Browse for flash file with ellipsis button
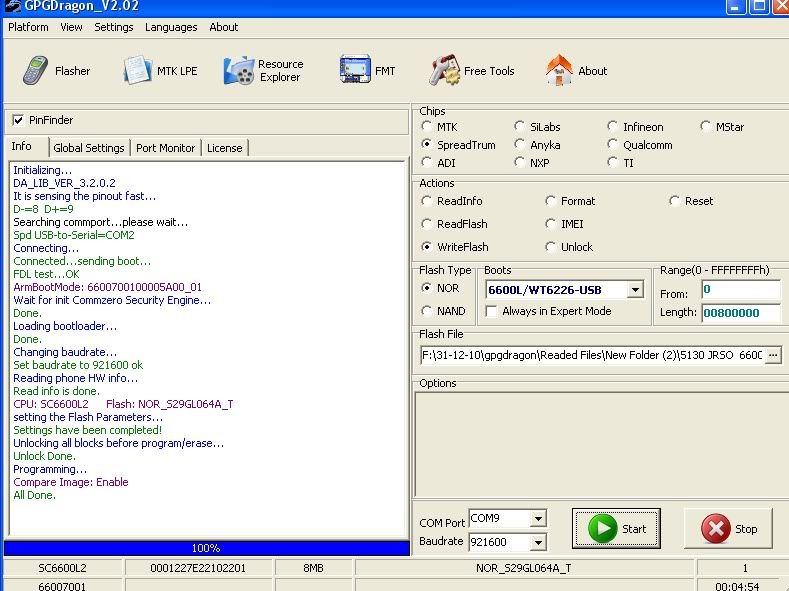The image size is (789, 591). coord(773,355)
